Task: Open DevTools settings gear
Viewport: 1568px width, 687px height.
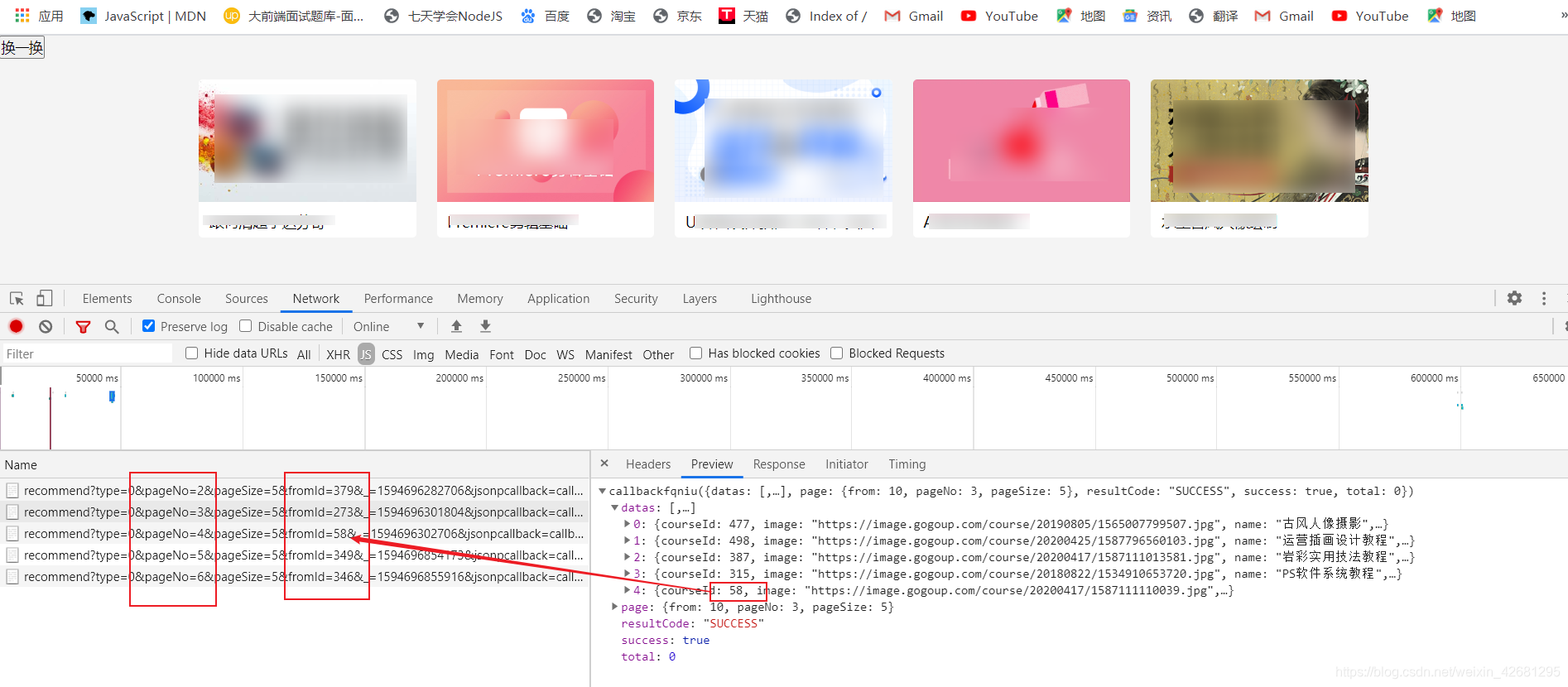Action: point(1514,298)
